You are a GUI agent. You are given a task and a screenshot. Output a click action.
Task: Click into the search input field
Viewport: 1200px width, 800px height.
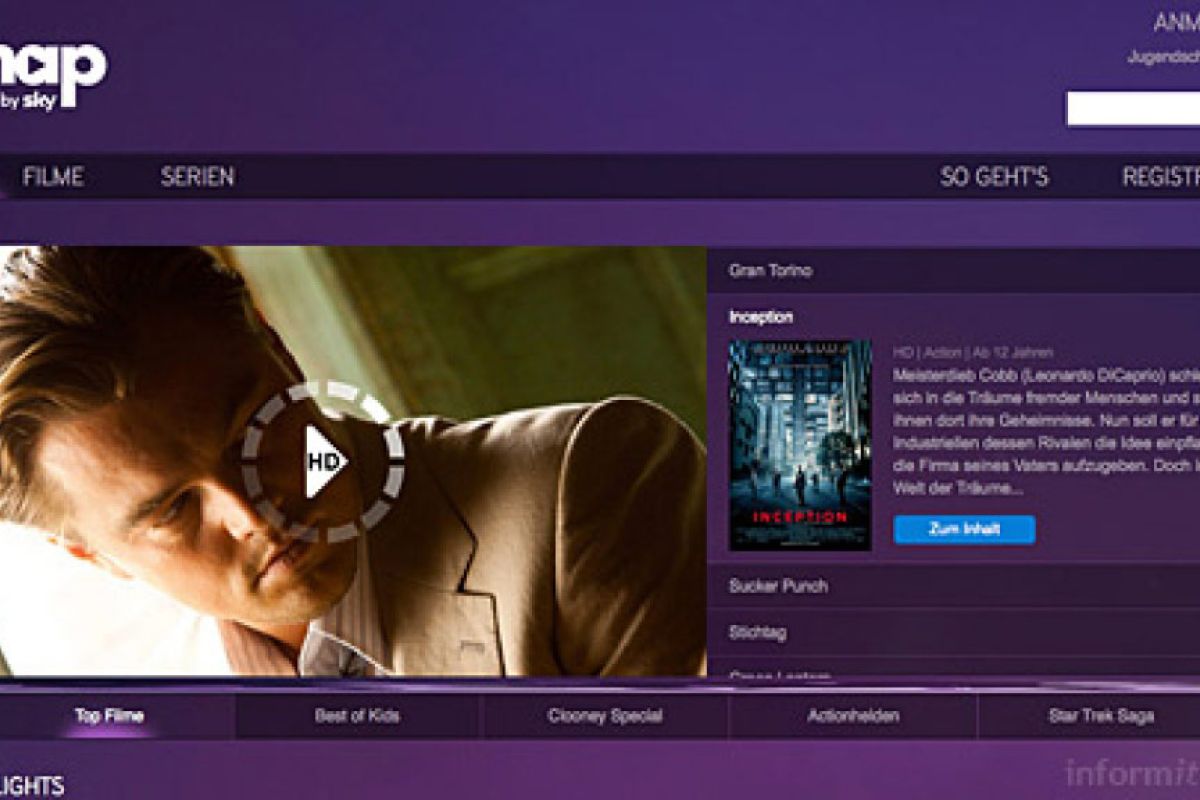[x=1132, y=109]
